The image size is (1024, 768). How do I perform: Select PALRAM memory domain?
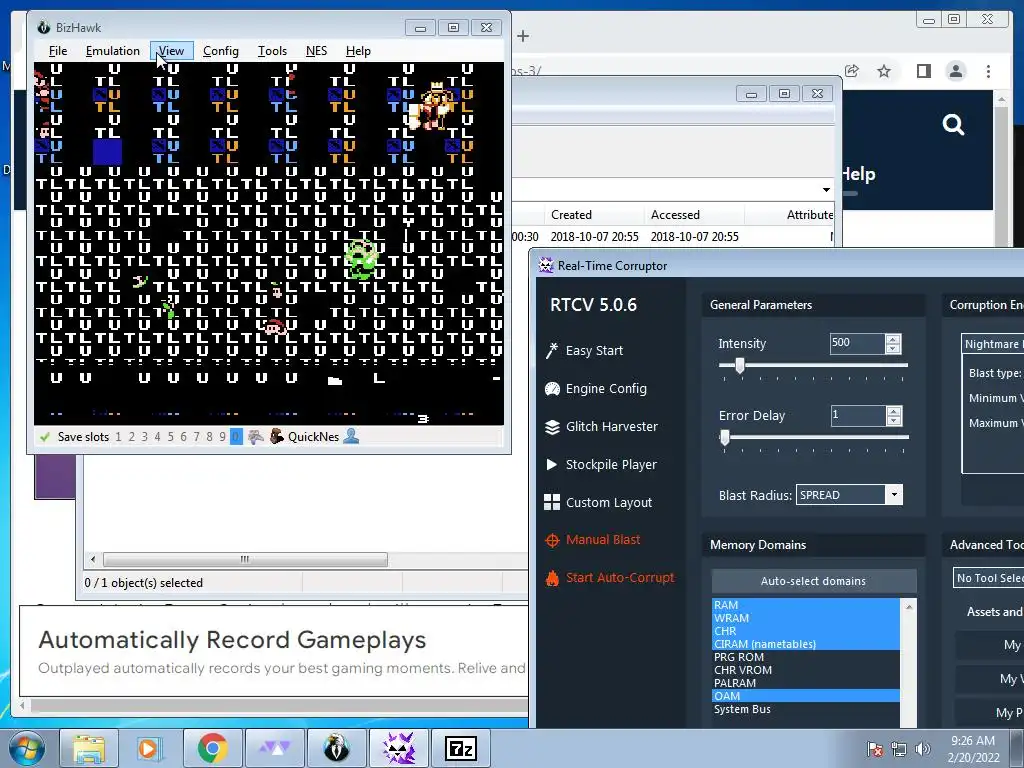(805, 683)
